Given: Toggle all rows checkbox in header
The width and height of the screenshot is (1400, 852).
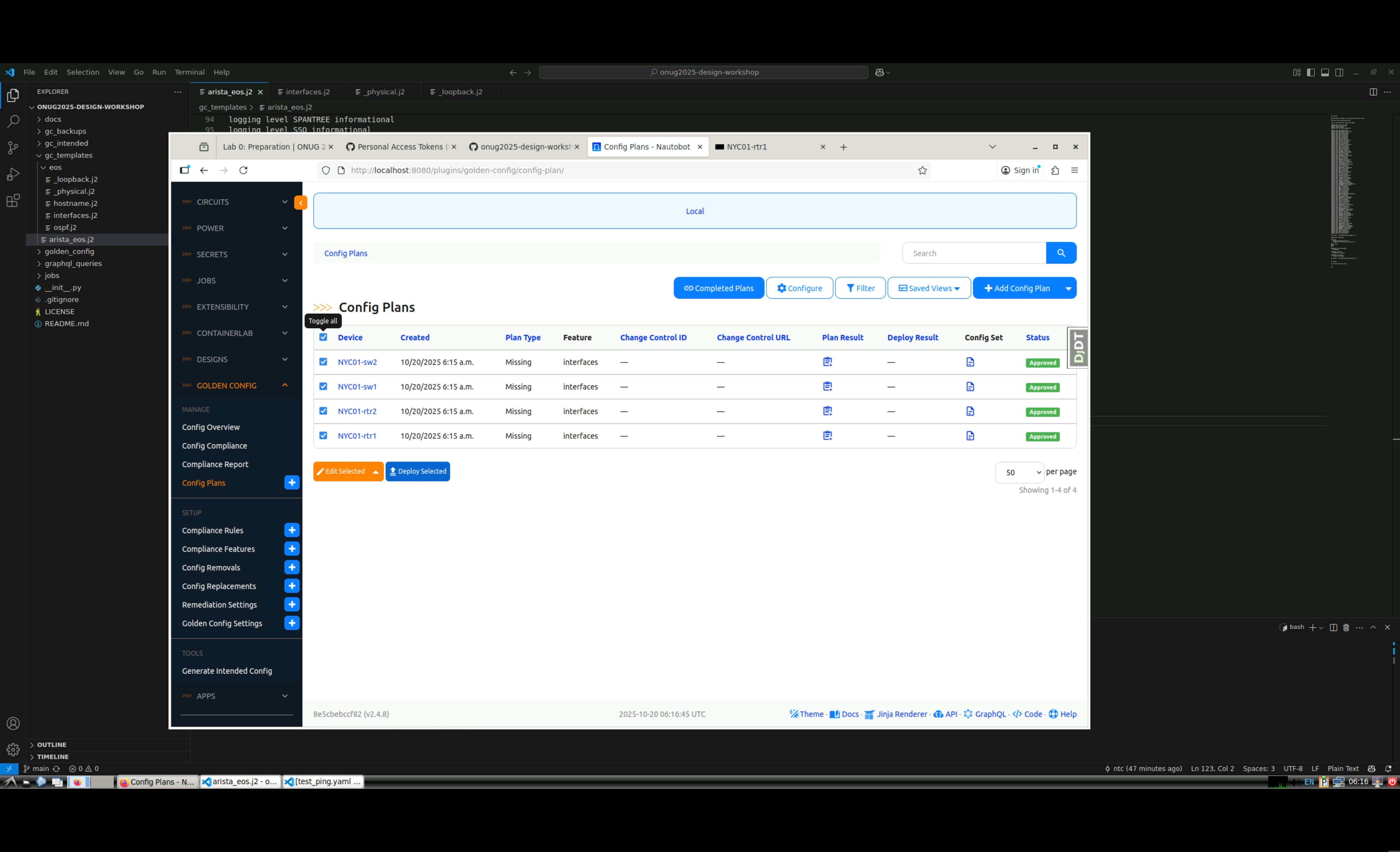Looking at the screenshot, I should coord(323,337).
